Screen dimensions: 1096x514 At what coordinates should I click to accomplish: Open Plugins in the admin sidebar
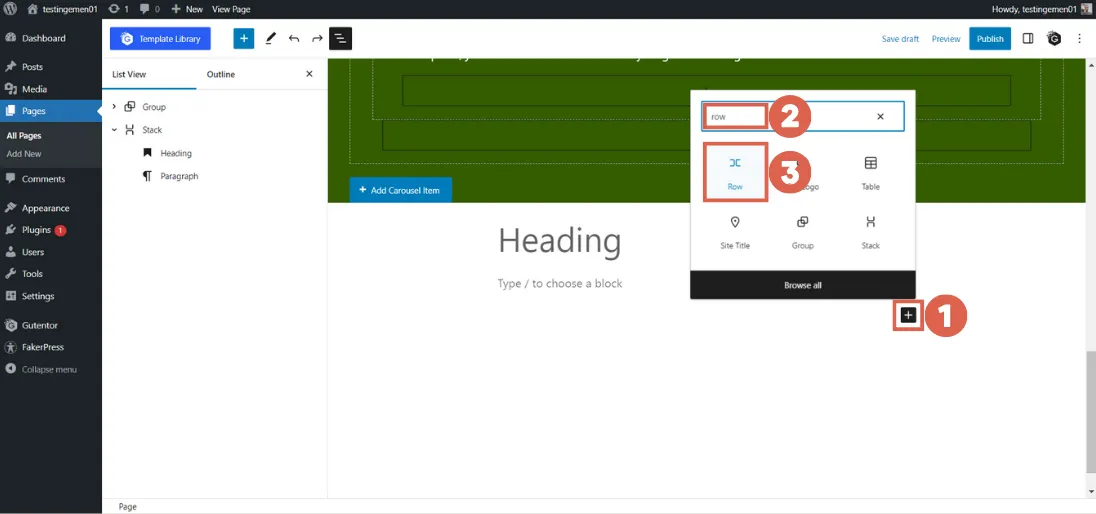(x=36, y=230)
